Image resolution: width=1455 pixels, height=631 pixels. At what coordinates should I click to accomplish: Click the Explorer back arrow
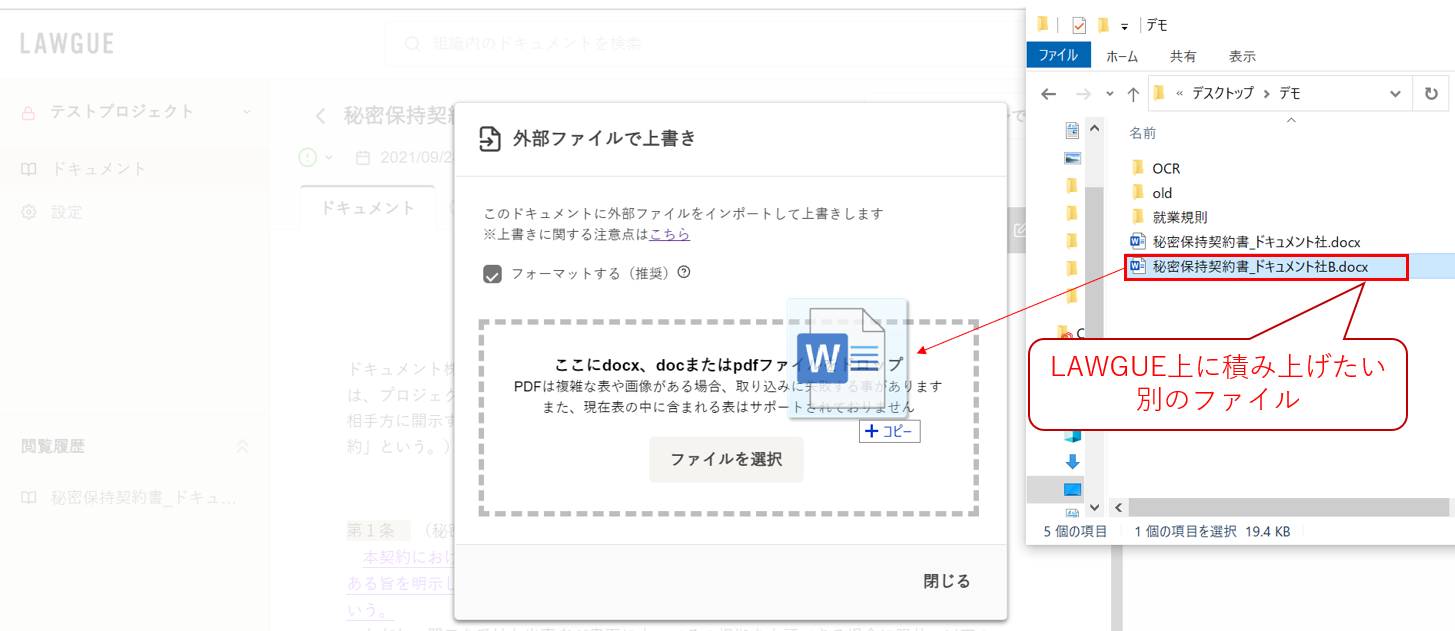pos(1048,93)
